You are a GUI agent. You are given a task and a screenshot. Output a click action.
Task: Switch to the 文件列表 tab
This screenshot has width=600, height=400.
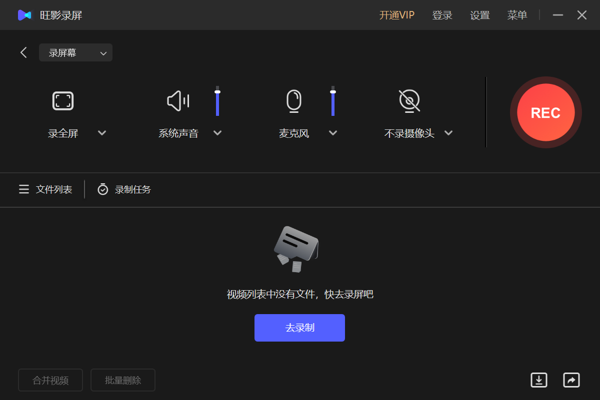point(46,189)
